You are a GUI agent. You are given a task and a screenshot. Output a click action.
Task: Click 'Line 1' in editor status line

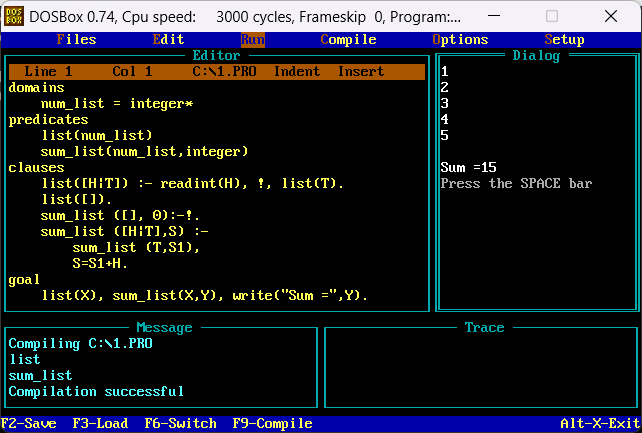pos(48,72)
